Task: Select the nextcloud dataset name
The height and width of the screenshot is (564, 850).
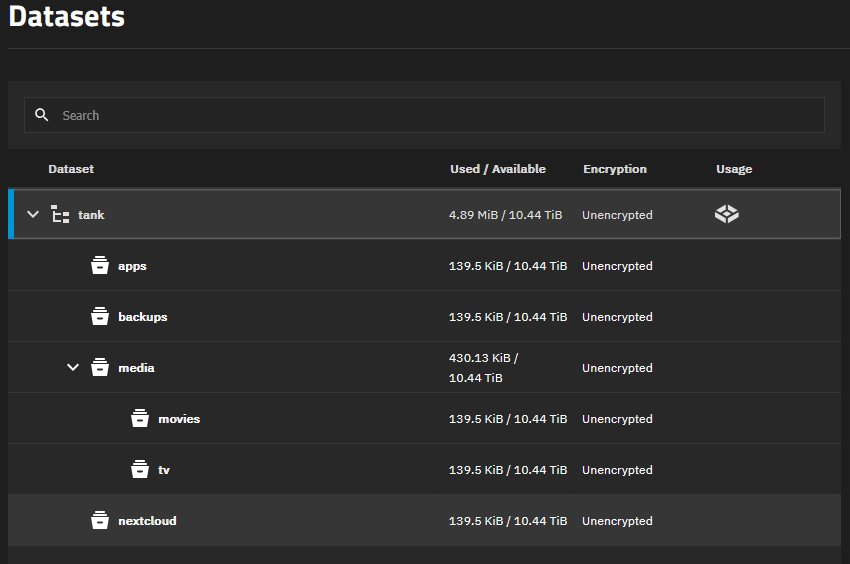Action: tap(147, 521)
